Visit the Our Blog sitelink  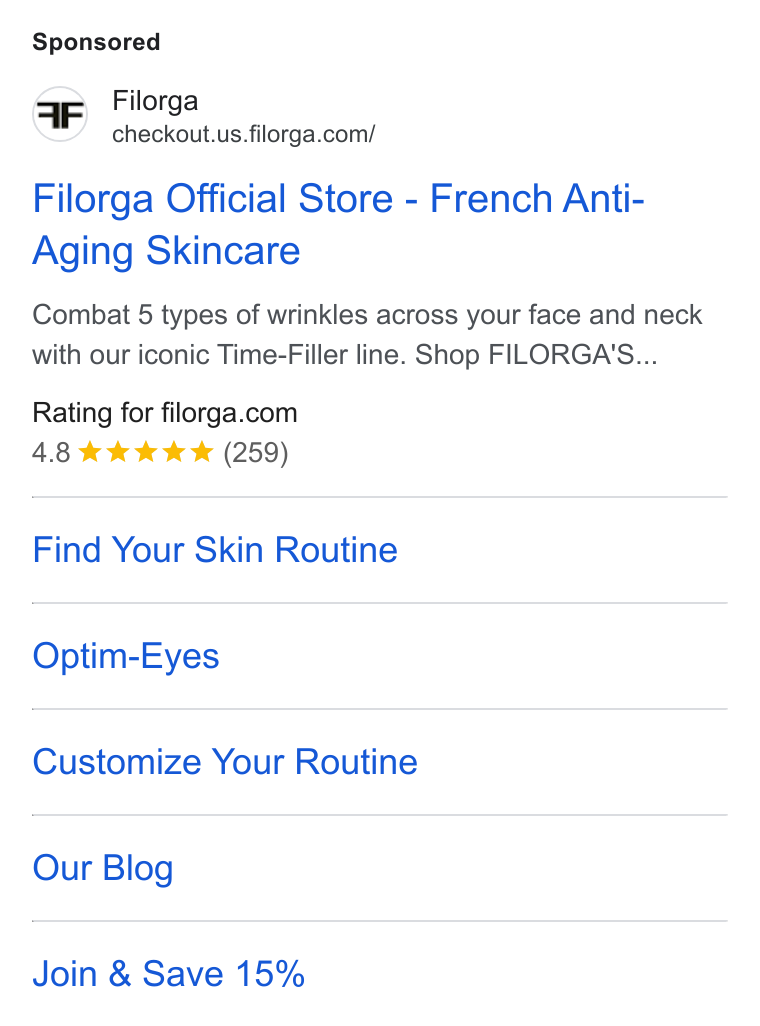[103, 868]
